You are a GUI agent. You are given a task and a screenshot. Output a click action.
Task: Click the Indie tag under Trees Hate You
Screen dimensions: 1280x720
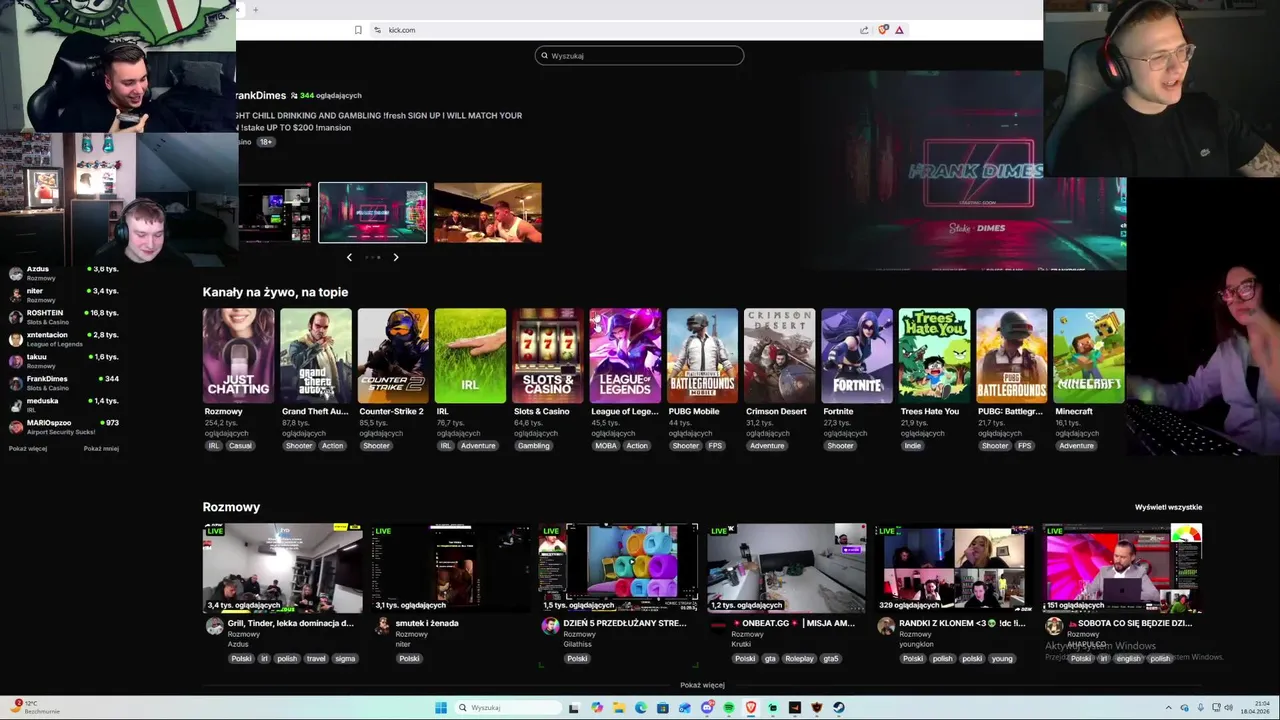913,446
